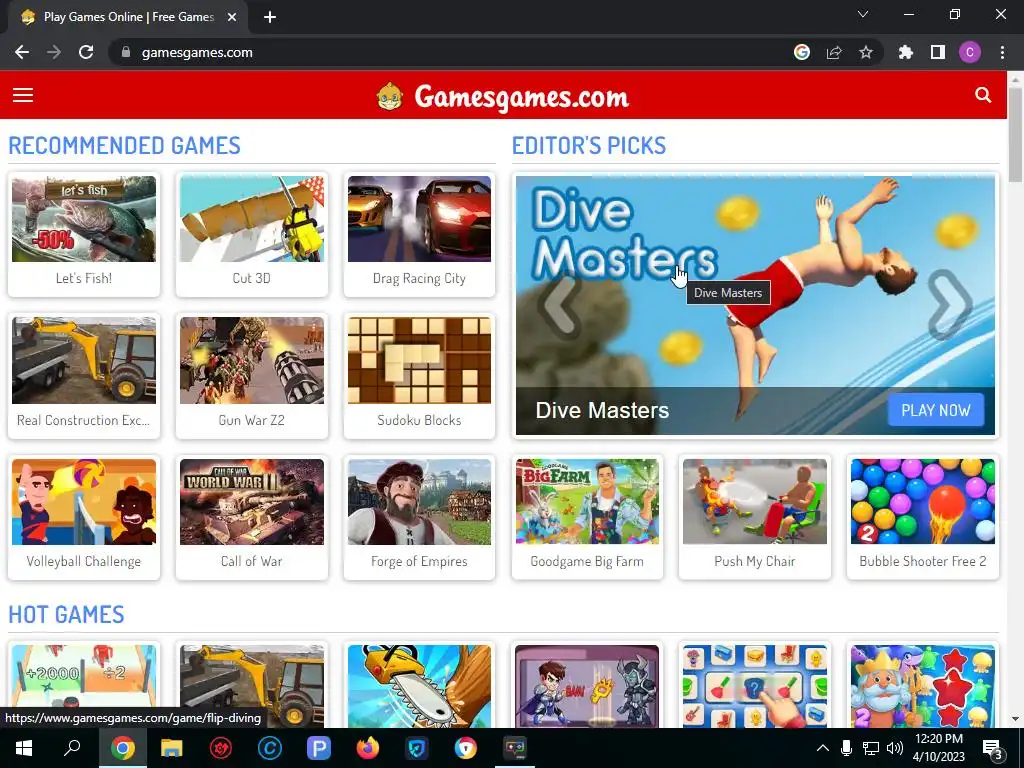
Task: Share this page via the share icon
Action: (834, 52)
